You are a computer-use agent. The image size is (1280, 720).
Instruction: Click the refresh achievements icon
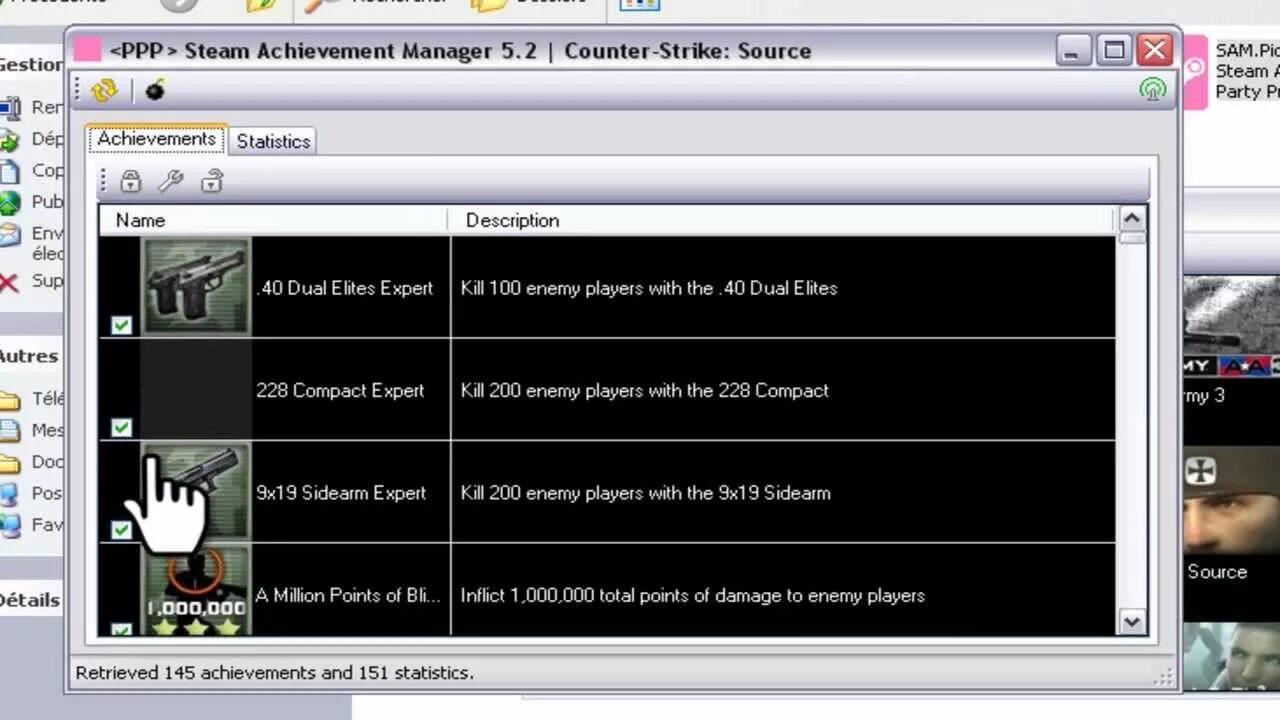[x=103, y=91]
